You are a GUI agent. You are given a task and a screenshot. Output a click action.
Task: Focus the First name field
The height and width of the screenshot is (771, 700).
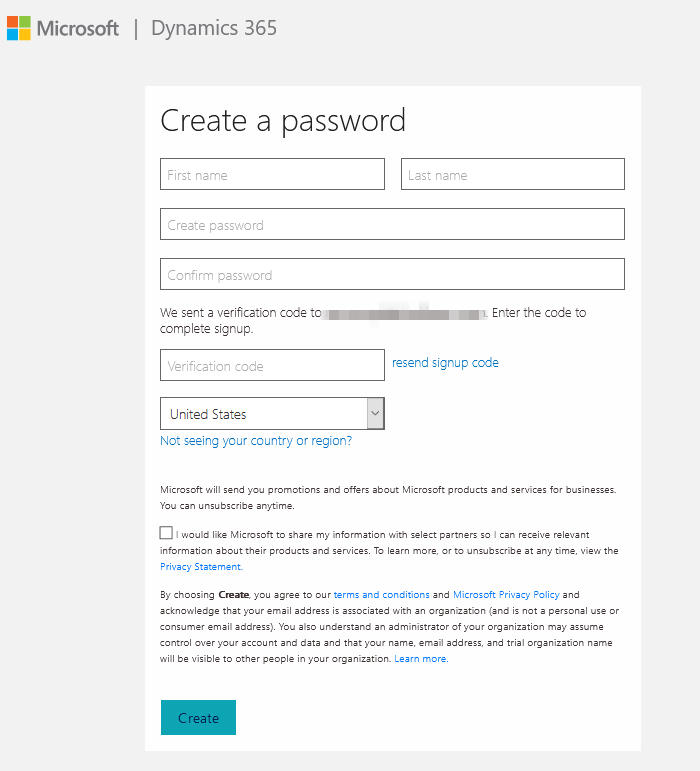pos(272,174)
